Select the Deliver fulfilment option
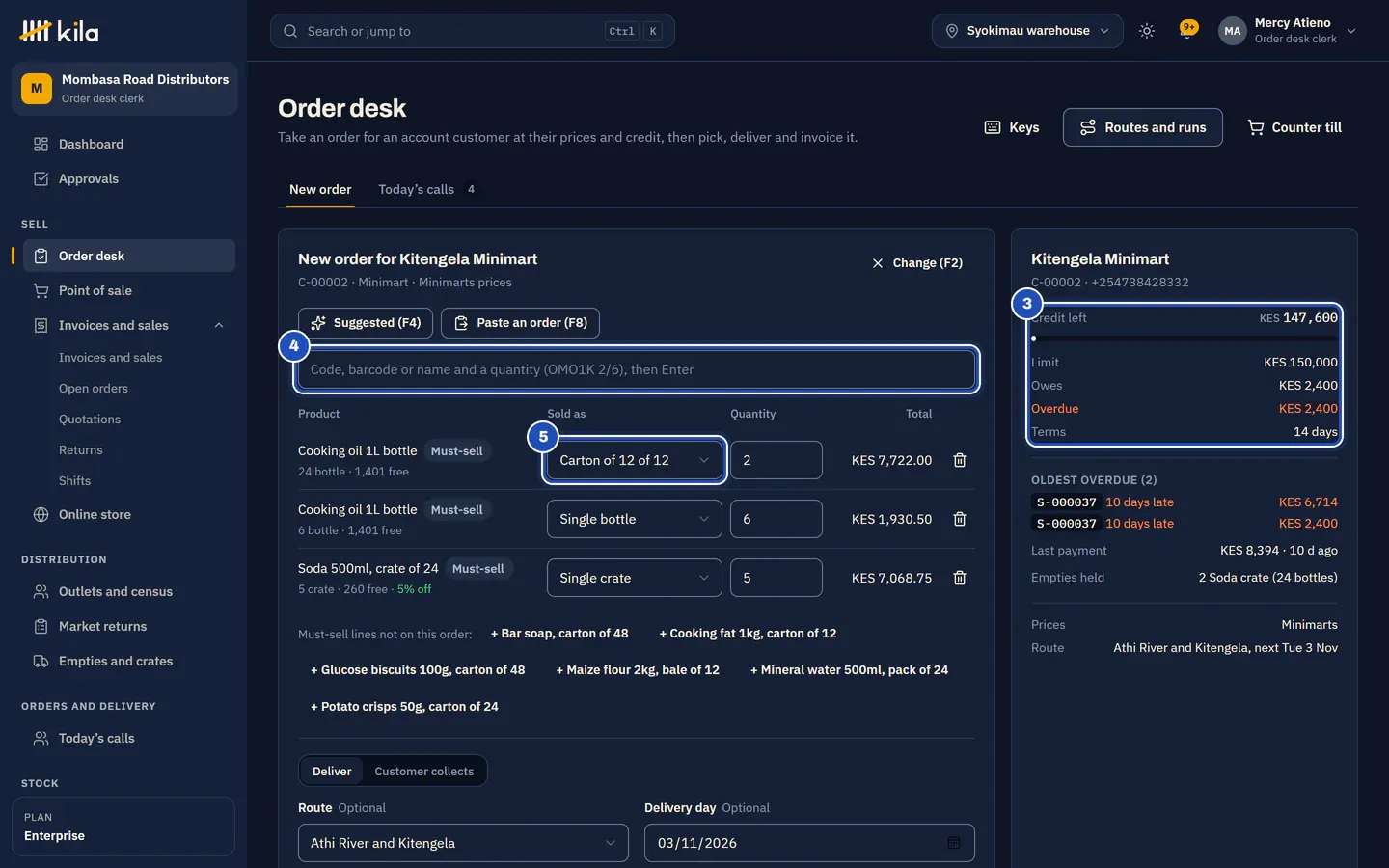This screenshot has height=868, width=1389. [332, 771]
